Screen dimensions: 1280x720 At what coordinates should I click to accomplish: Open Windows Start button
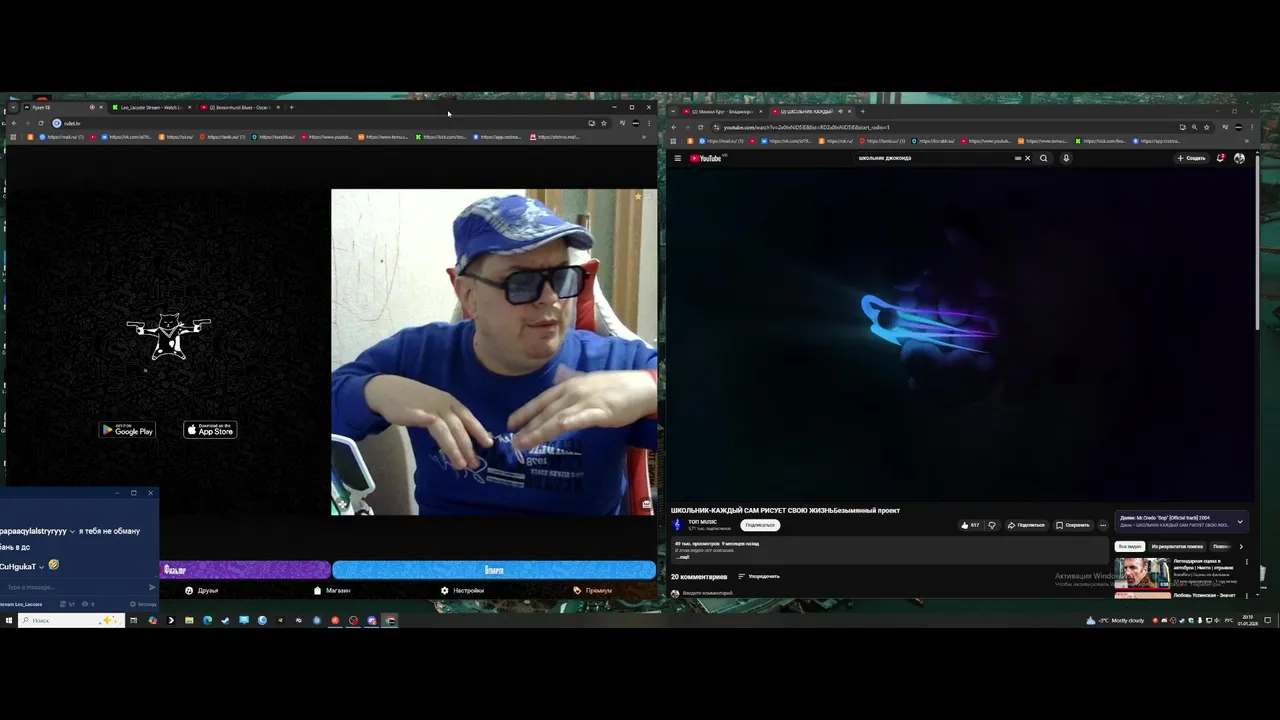[x=8, y=620]
